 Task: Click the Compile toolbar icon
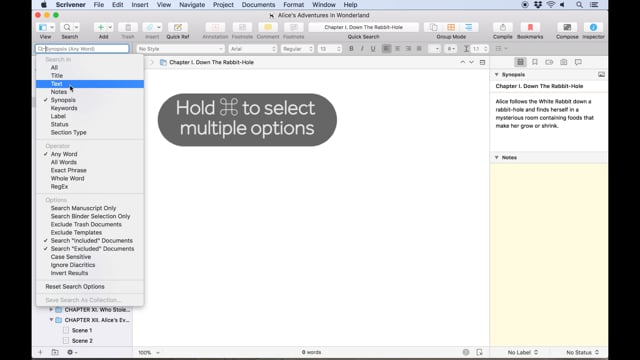click(502, 27)
